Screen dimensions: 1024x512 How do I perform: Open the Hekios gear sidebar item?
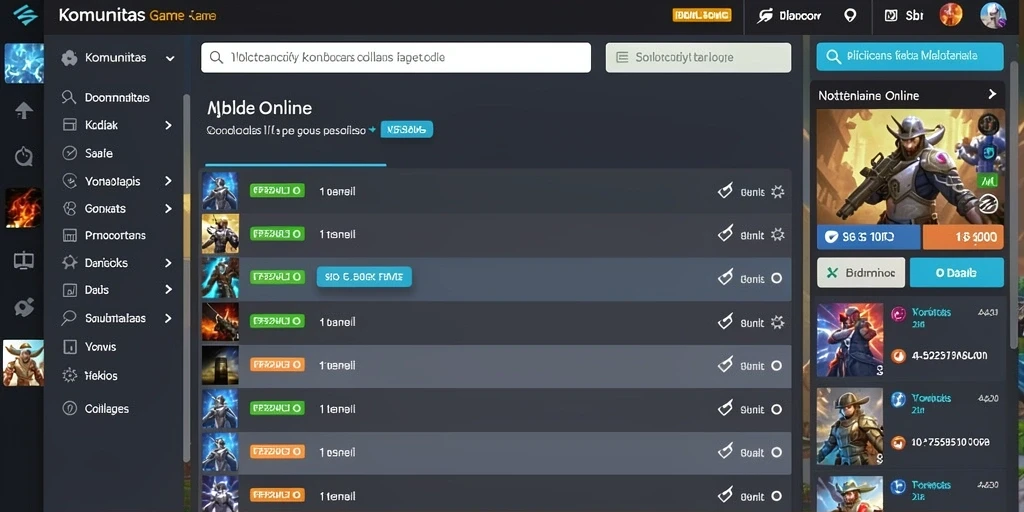point(90,376)
